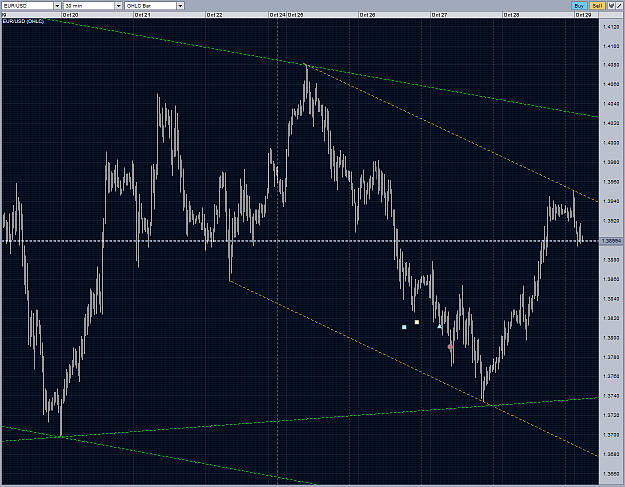625x487 pixels.
Task: Select the cyan triangle marker on chart
Action: (x=440, y=326)
